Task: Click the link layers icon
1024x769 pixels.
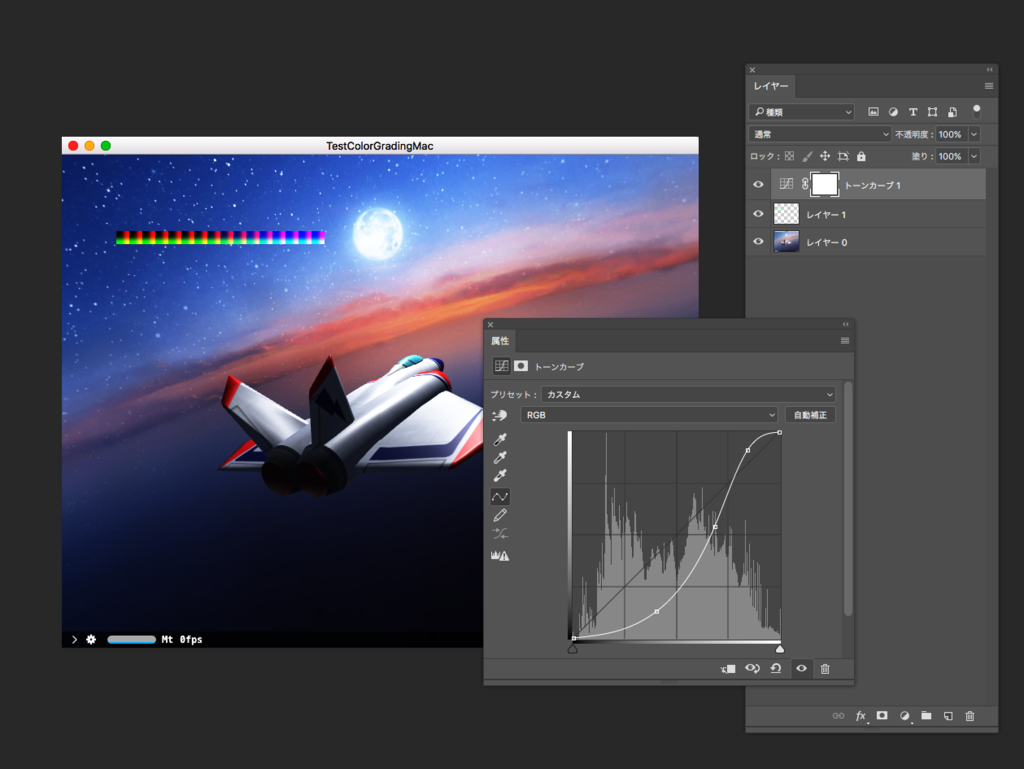Action: click(839, 716)
